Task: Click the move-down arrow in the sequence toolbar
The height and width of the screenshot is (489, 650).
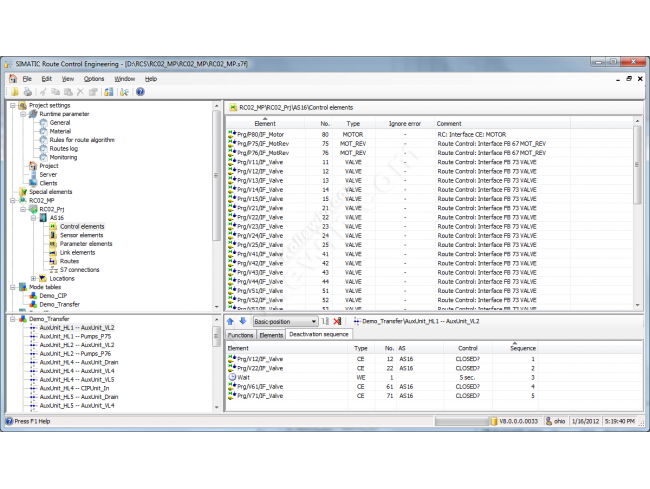Action: point(241,321)
